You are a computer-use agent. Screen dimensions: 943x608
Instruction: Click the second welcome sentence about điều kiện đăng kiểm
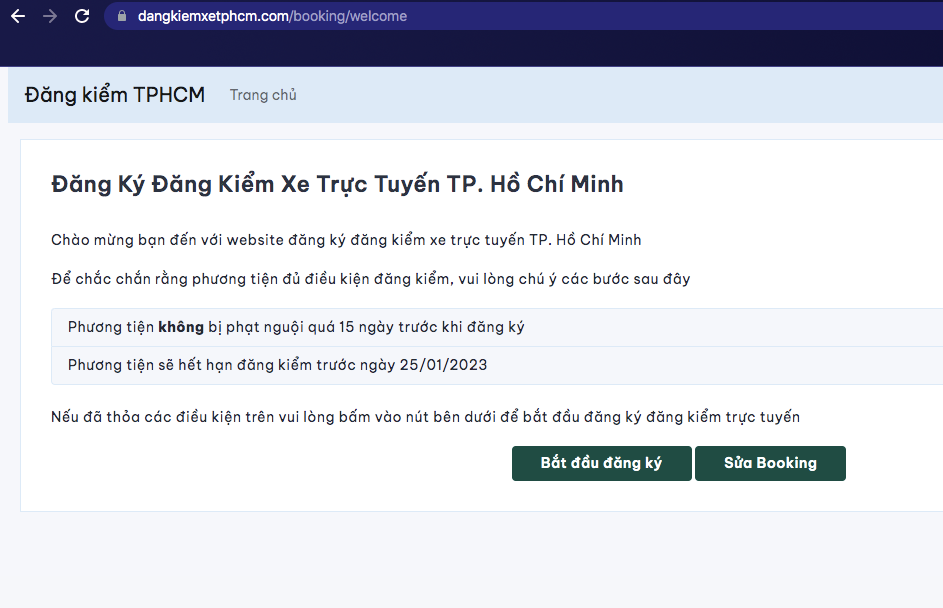coord(371,278)
